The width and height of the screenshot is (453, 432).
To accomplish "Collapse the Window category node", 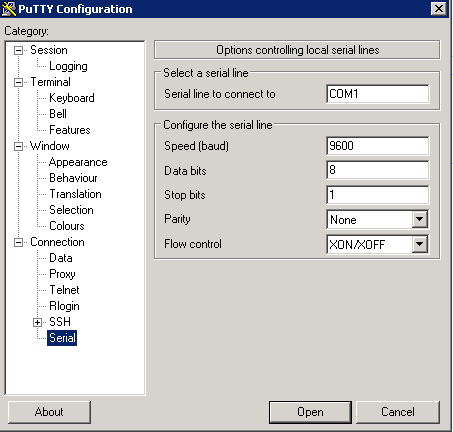I will [x=18, y=146].
